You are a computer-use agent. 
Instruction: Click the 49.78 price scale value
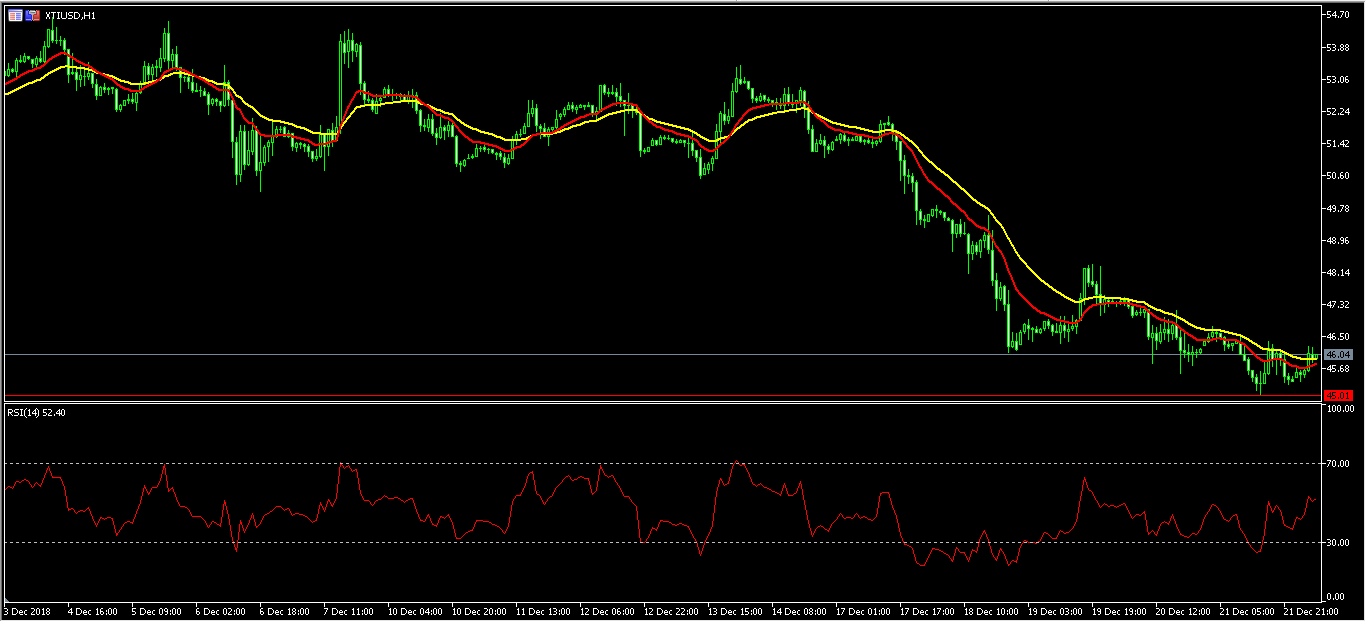tap(1338, 208)
